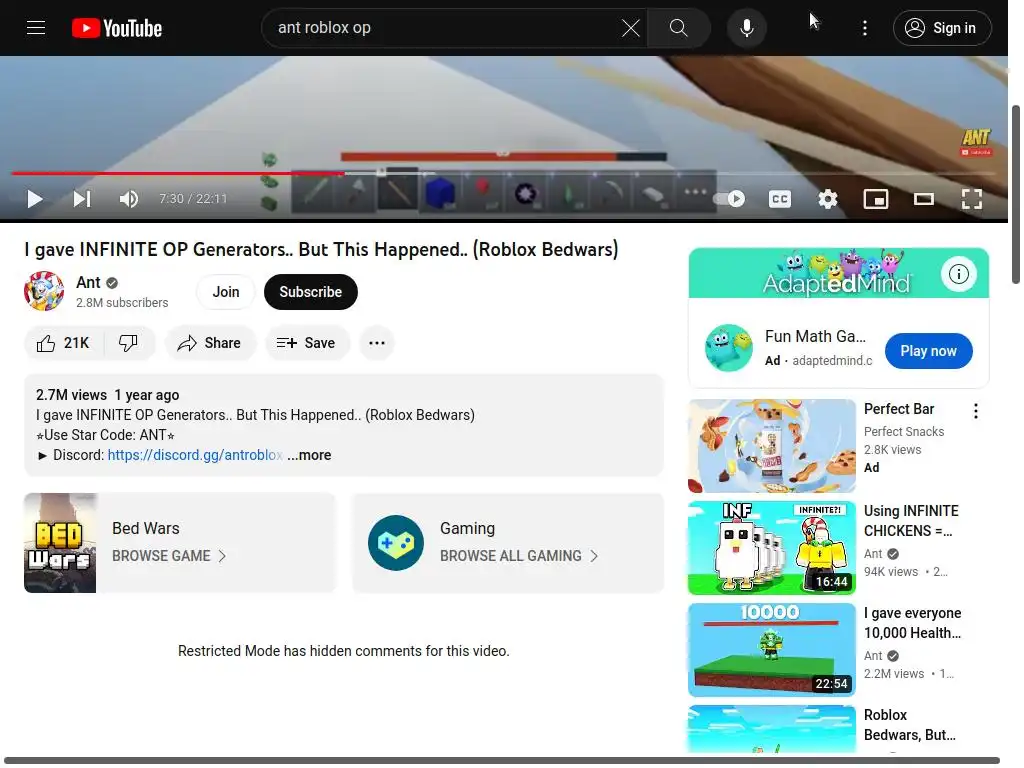Open the three-dot settings menu in header

[865, 28]
